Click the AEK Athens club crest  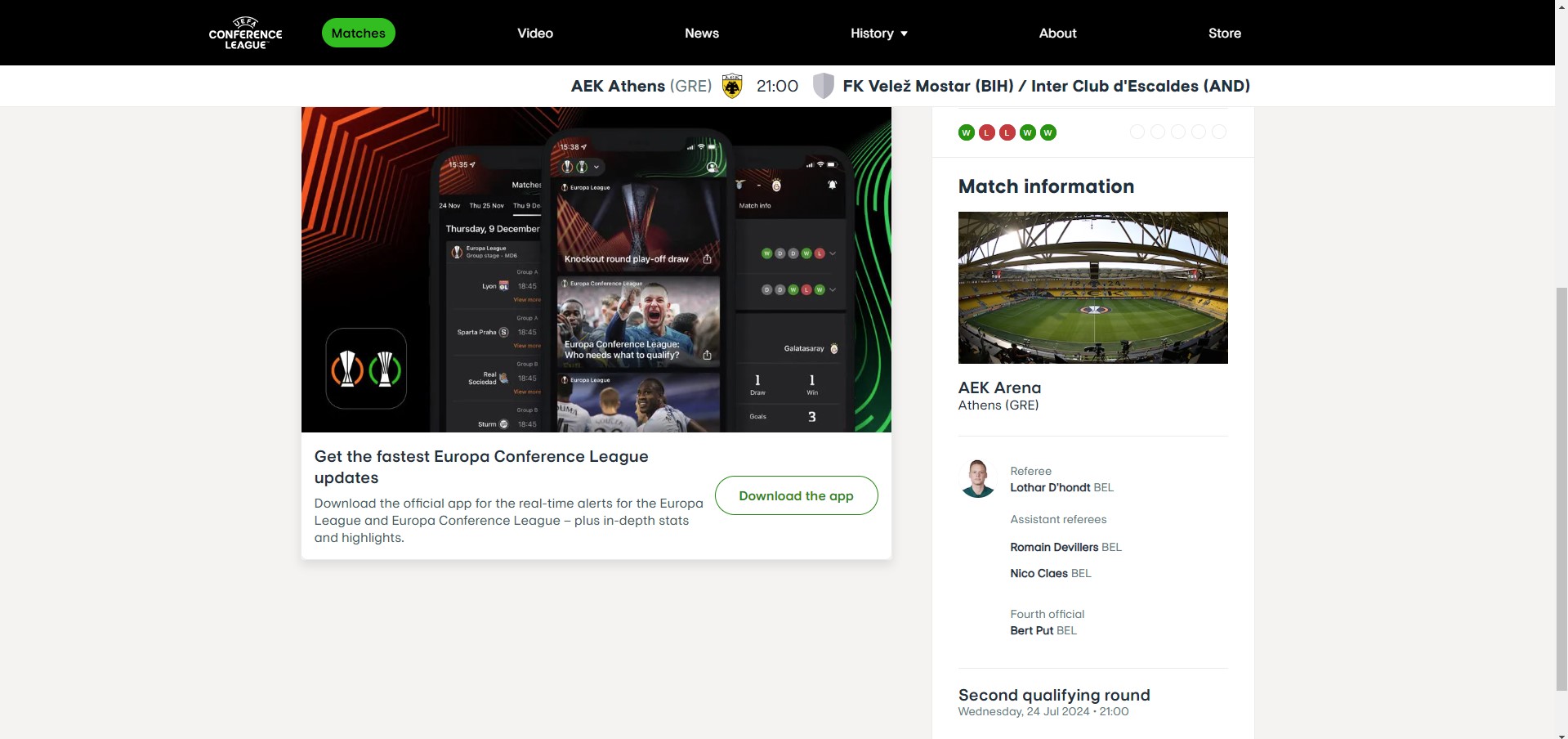(732, 86)
